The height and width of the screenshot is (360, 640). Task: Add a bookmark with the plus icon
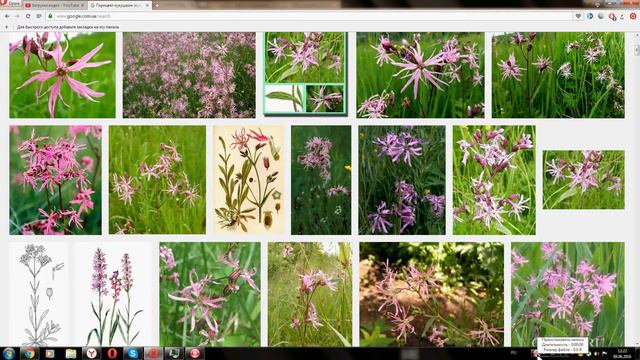point(7,27)
